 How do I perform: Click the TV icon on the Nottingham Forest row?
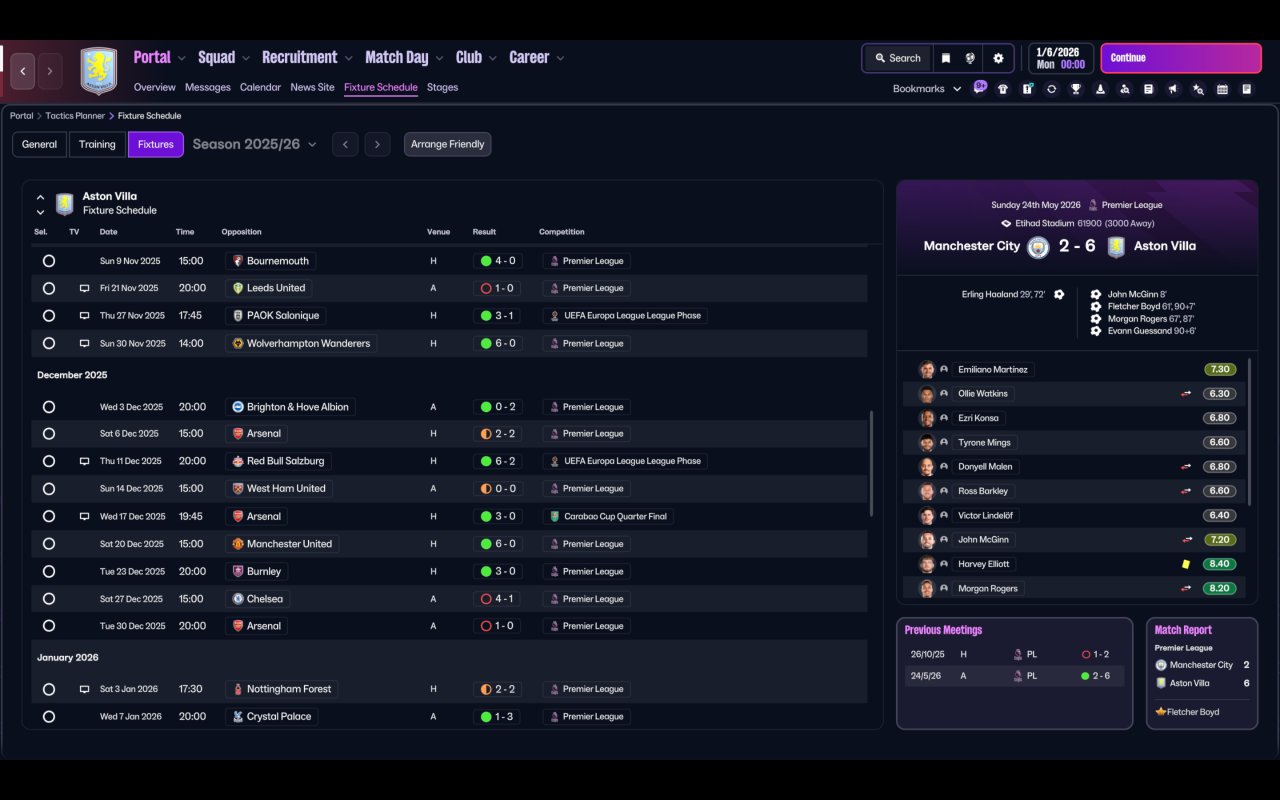pos(85,689)
